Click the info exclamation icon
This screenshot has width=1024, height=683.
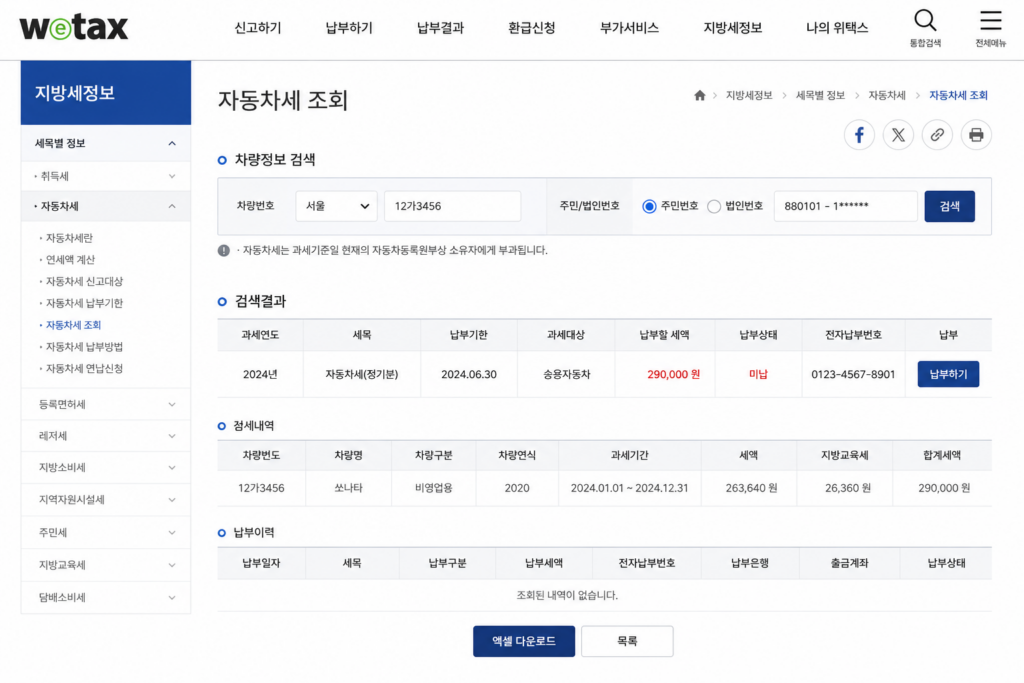coord(223,250)
